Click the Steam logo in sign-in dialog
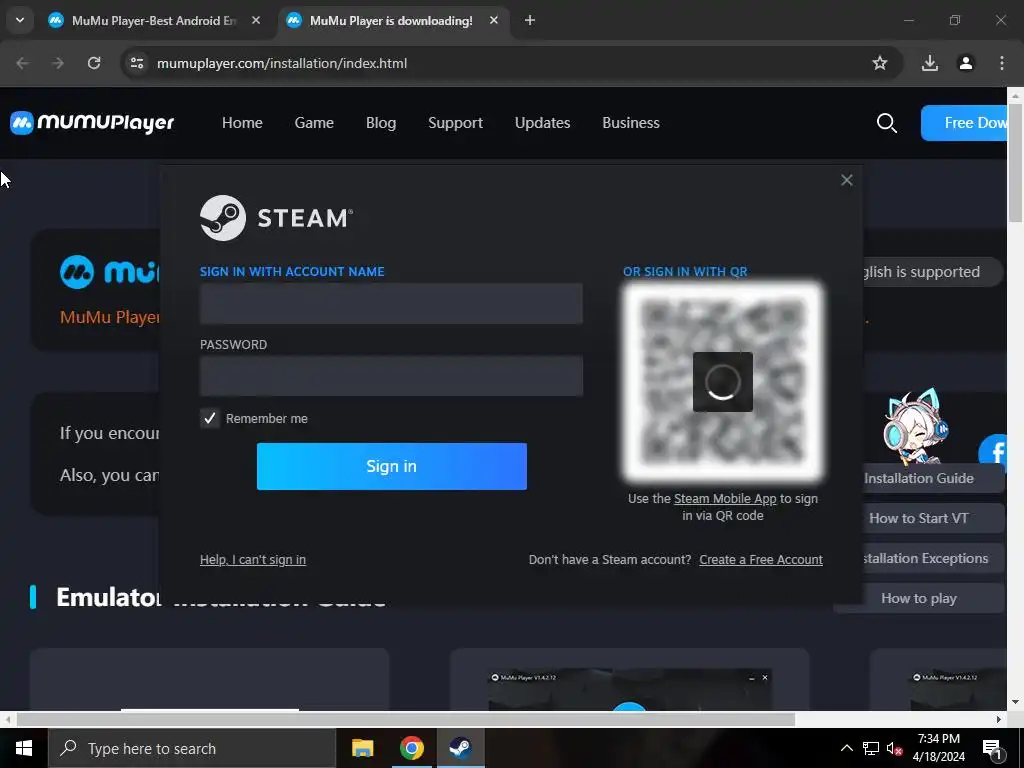 (277, 218)
